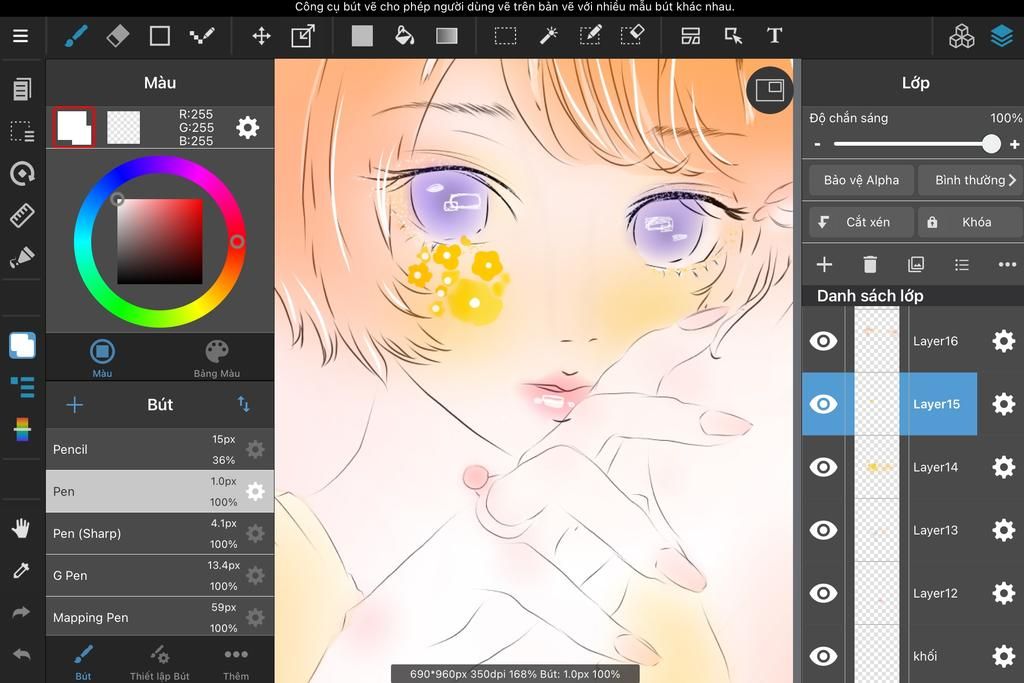Click the list view sidebar icon
Viewport: 1024px width, 683px height.
pos(22,387)
